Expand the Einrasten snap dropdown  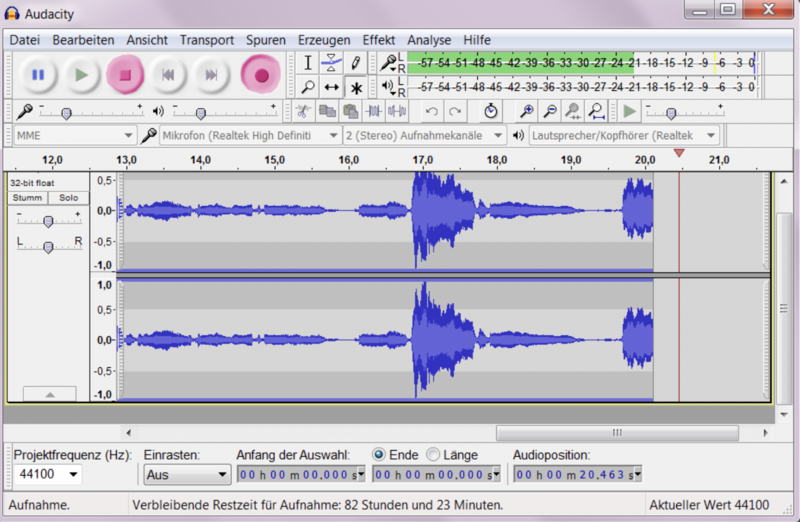(x=187, y=475)
